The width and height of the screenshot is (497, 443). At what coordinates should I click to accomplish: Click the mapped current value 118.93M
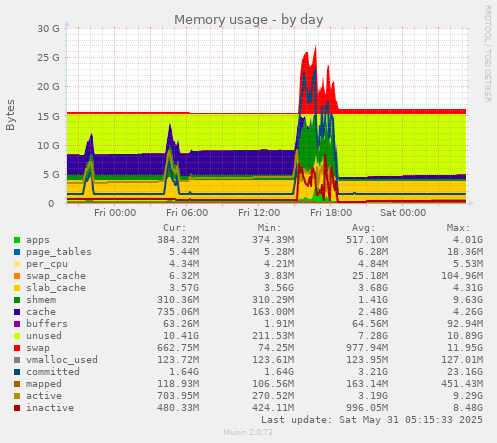178,384
